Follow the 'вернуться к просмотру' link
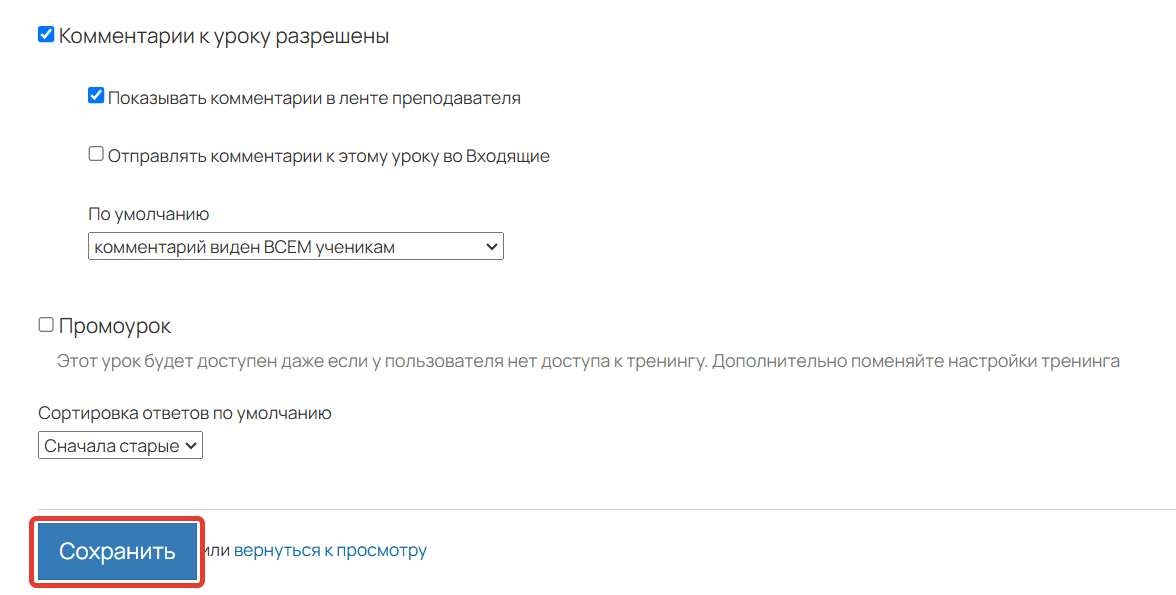The height and width of the screenshot is (595, 1176). 330,550
